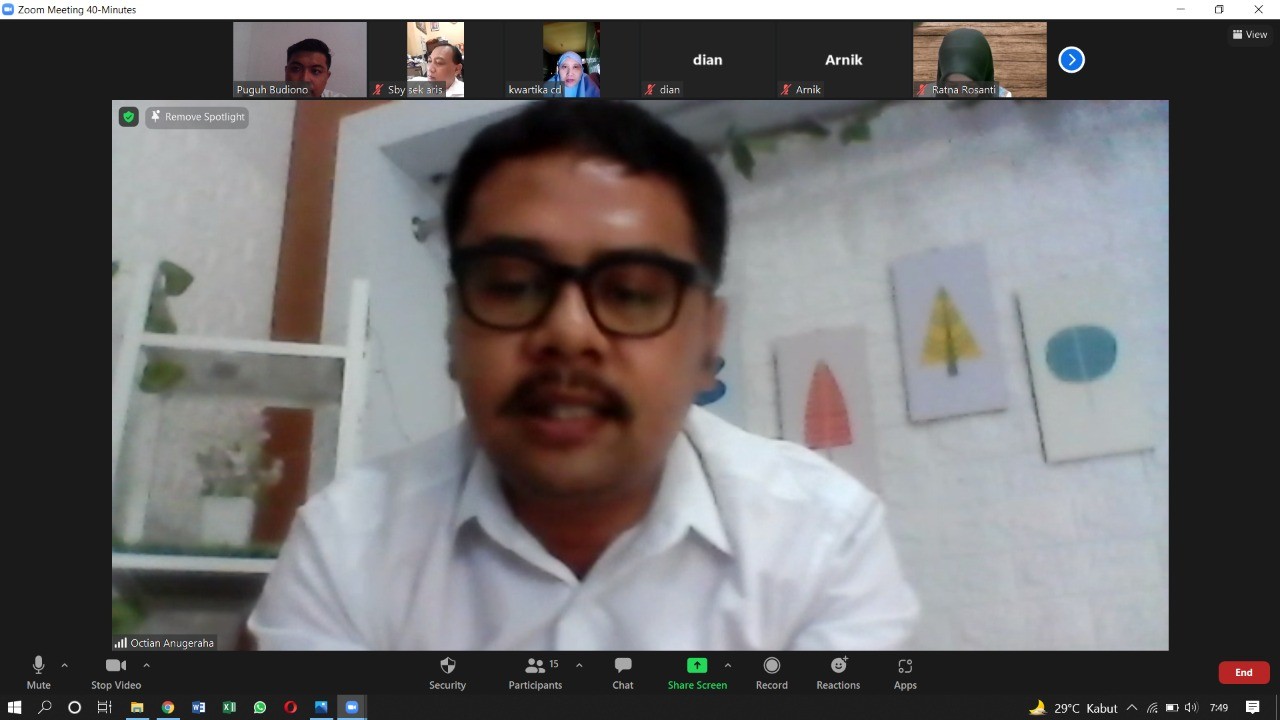Open the Security shield options
Image resolution: width=1280 pixels, height=720 pixels.
coord(447,673)
